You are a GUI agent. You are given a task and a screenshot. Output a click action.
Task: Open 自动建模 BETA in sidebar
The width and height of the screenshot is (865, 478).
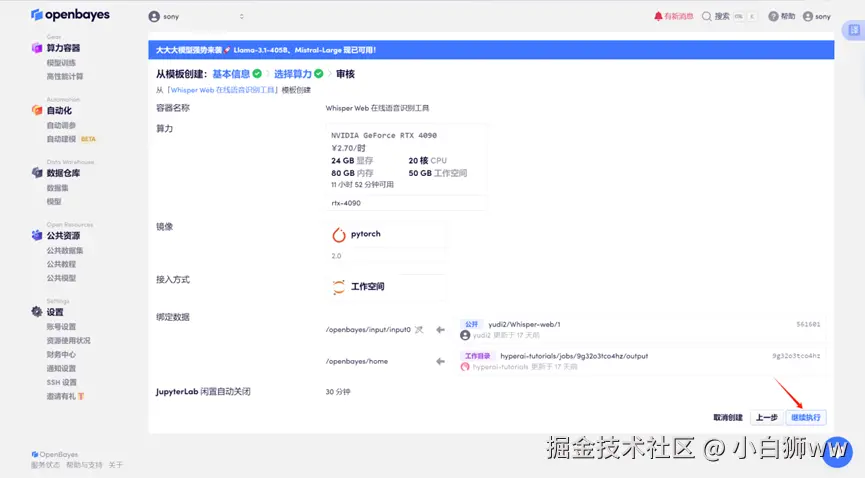tap(71, 139)
